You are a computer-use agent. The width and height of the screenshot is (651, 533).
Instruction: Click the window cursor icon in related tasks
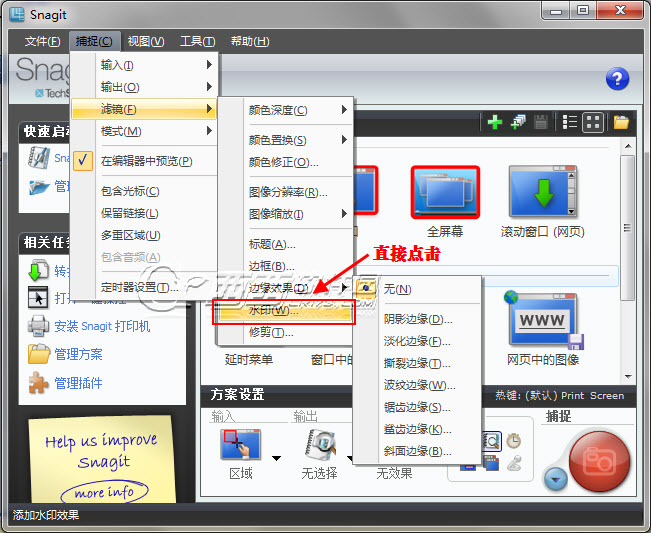coord(38,297)
